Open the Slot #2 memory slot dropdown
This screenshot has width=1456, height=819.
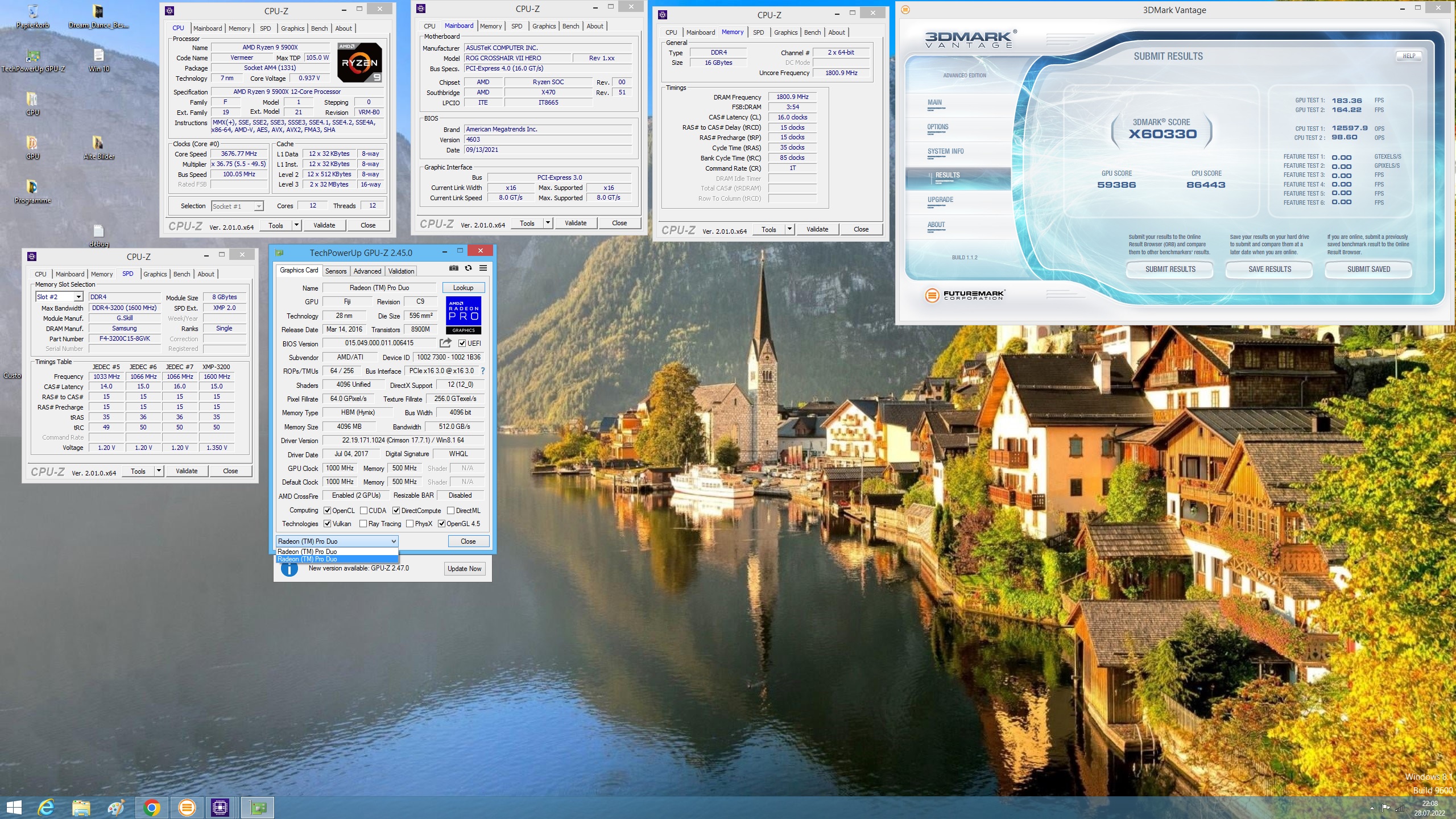point(59,297)
